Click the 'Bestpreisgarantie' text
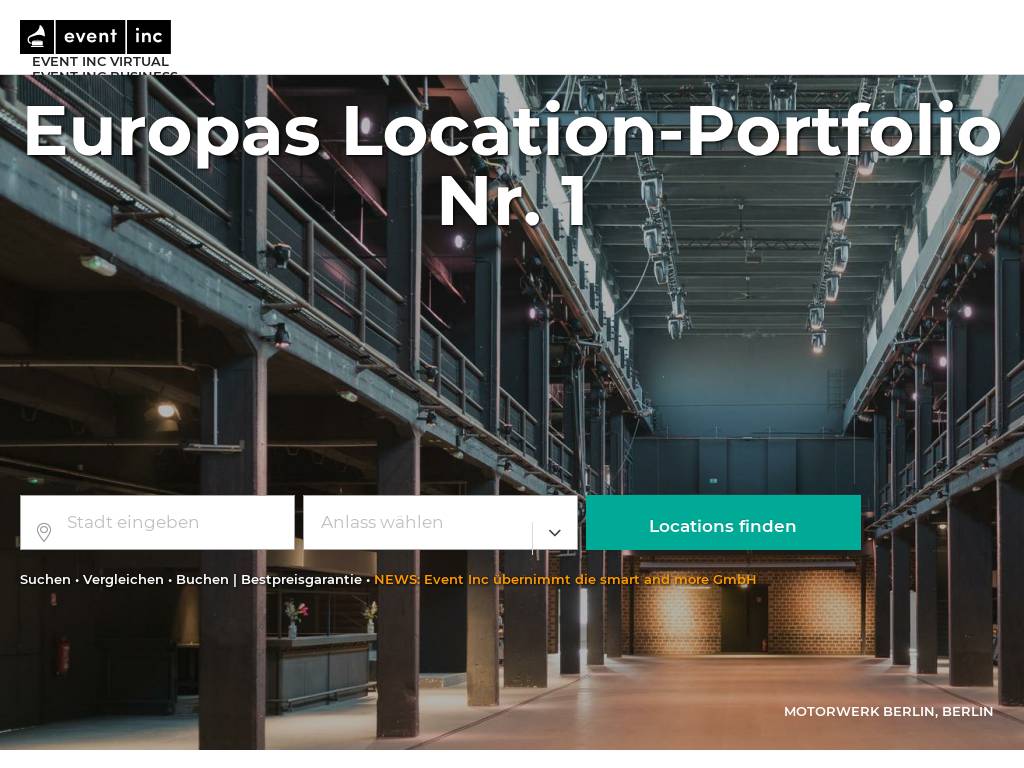The width and height of the screenshot is (1024, 768). (301, 579)
